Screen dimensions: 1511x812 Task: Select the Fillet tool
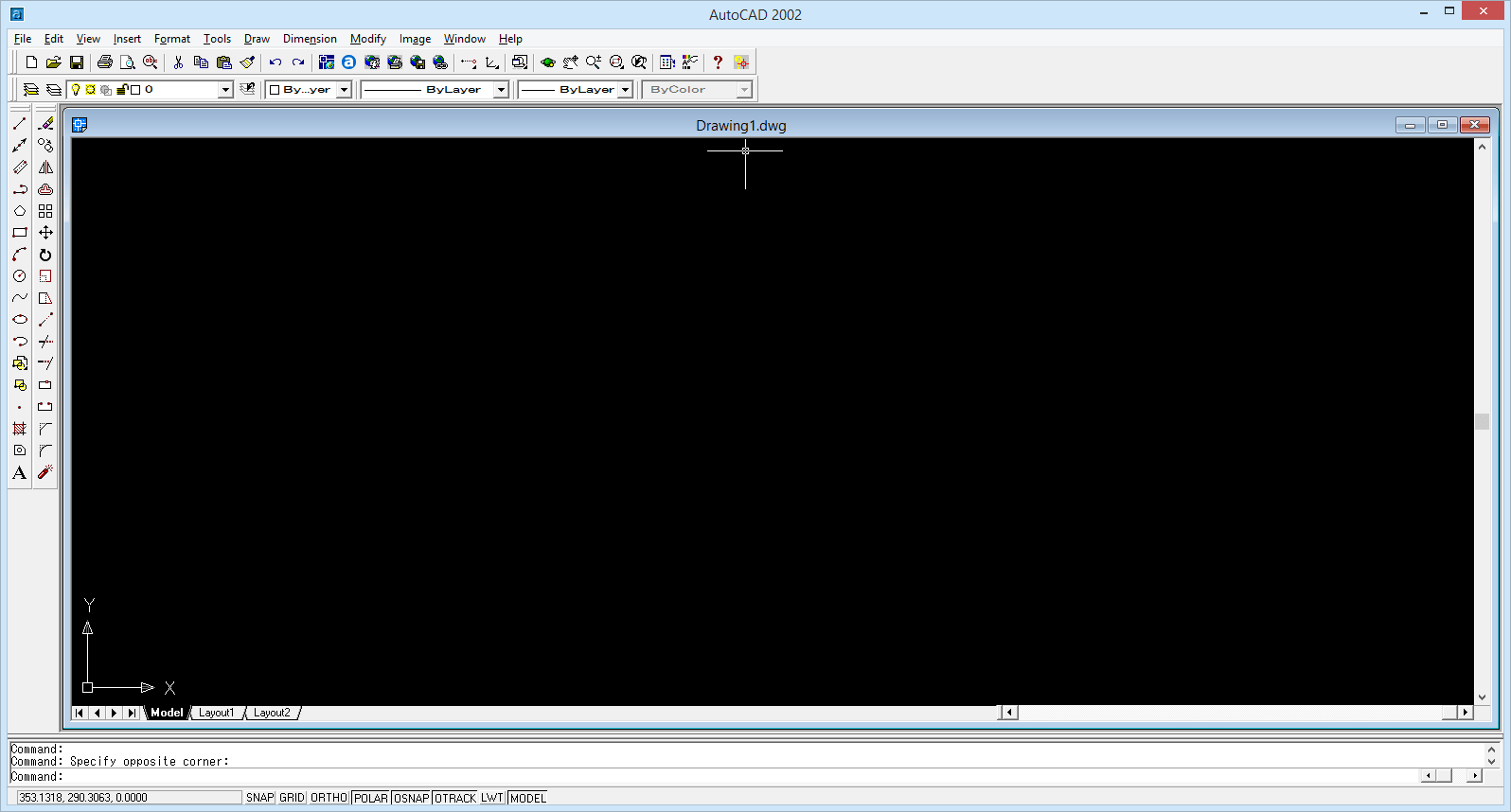(x=45, y=450)
